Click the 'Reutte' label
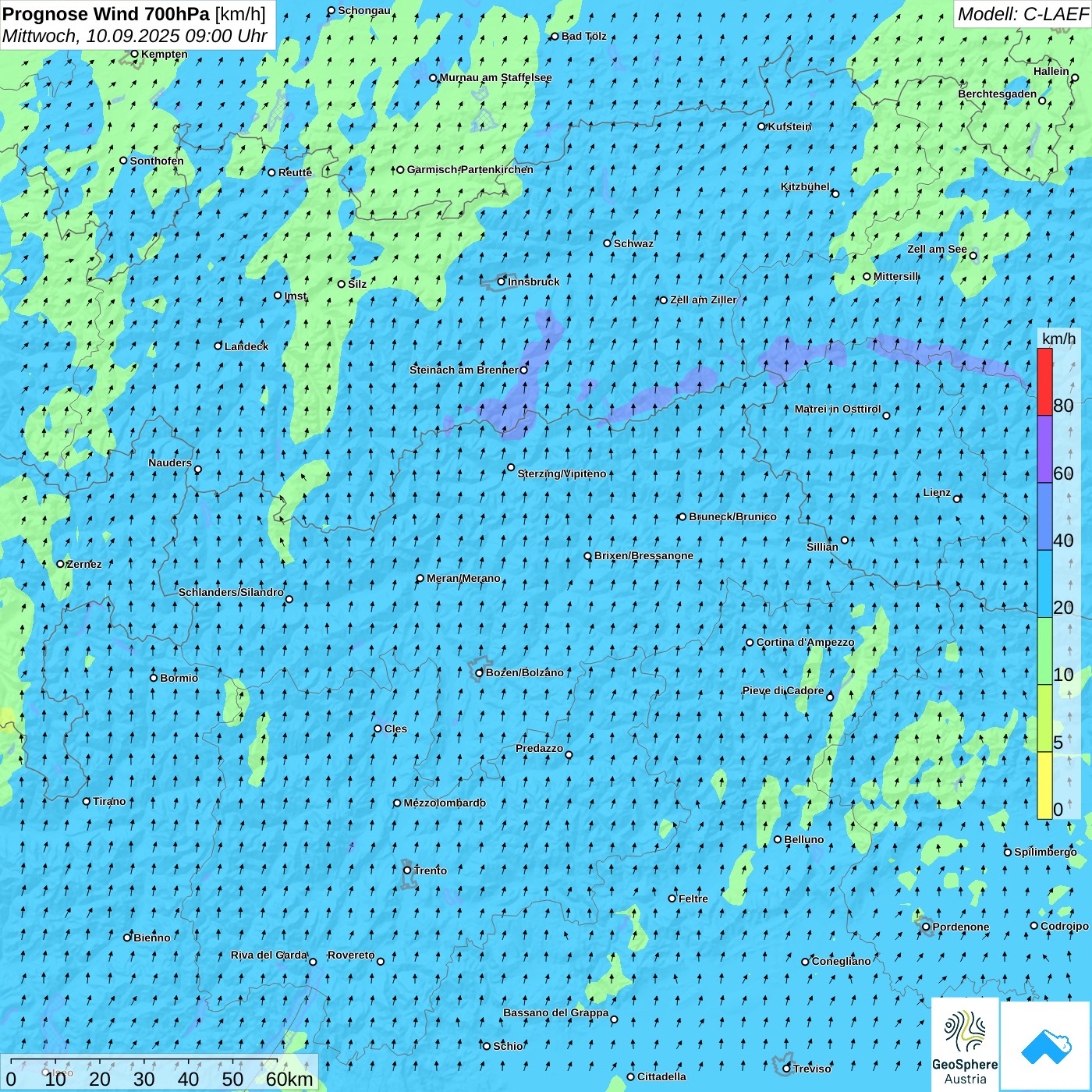This screenshot has height=1092, width=1092. click(295, 172)
